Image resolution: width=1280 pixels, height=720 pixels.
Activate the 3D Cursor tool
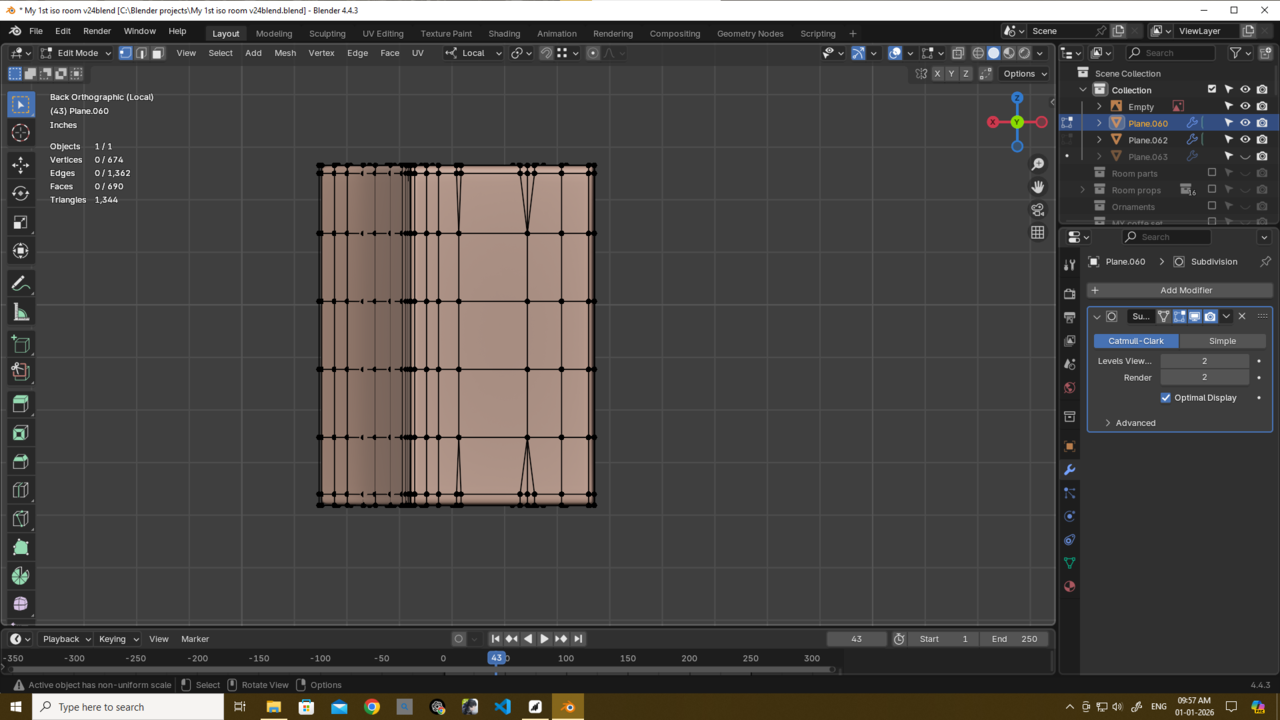[x=20, y=133]
